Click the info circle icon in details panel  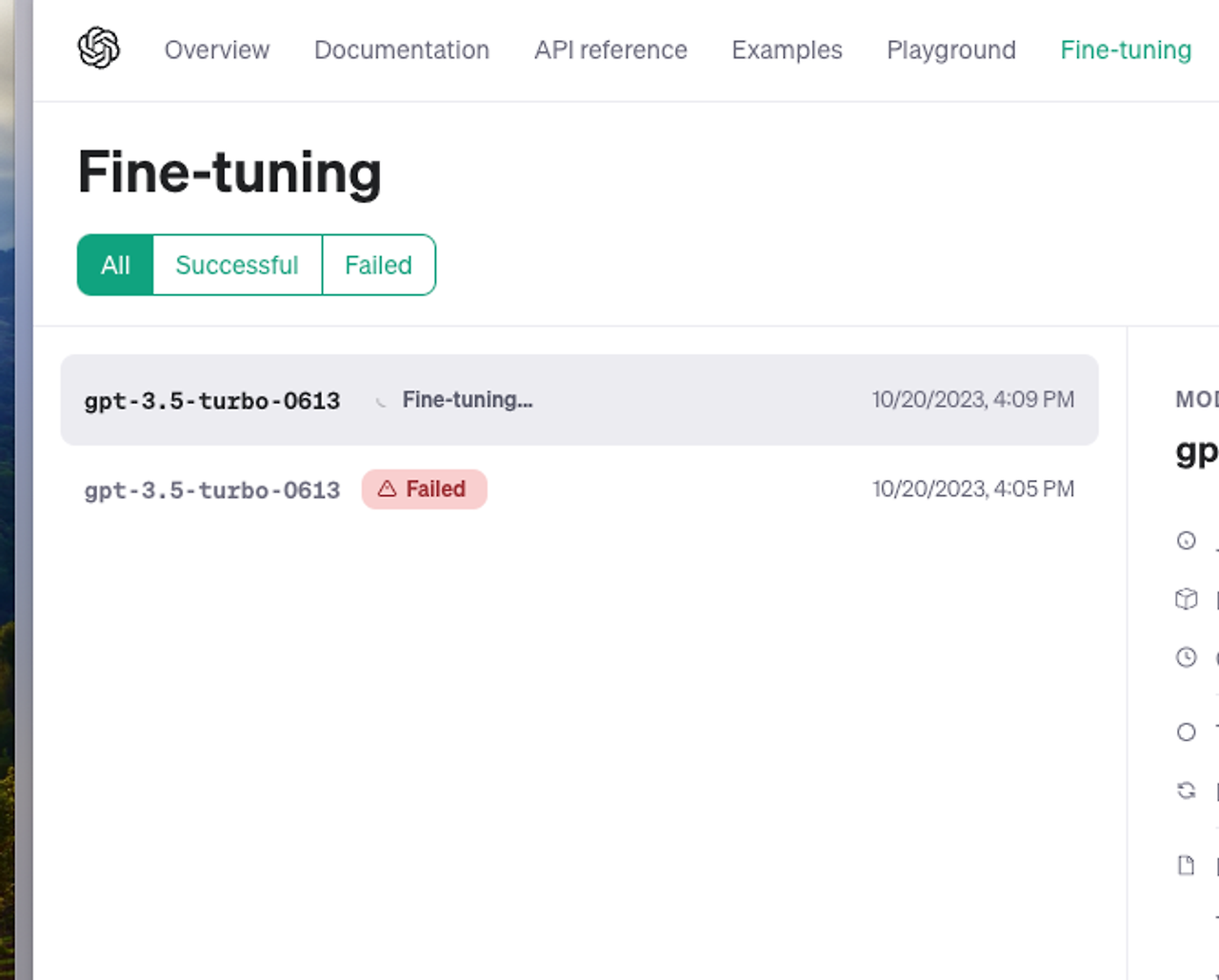point(1186,541)
